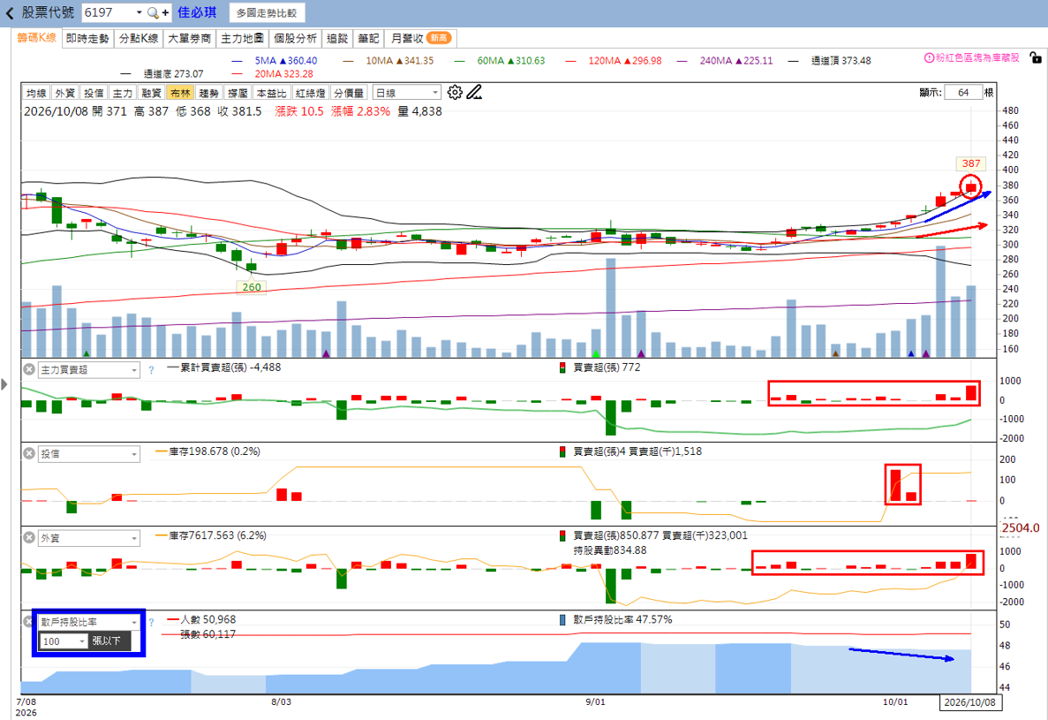Click the 佳必琪 stock name link
This screenshot has height=720, width=1048.
pos(197,13)
